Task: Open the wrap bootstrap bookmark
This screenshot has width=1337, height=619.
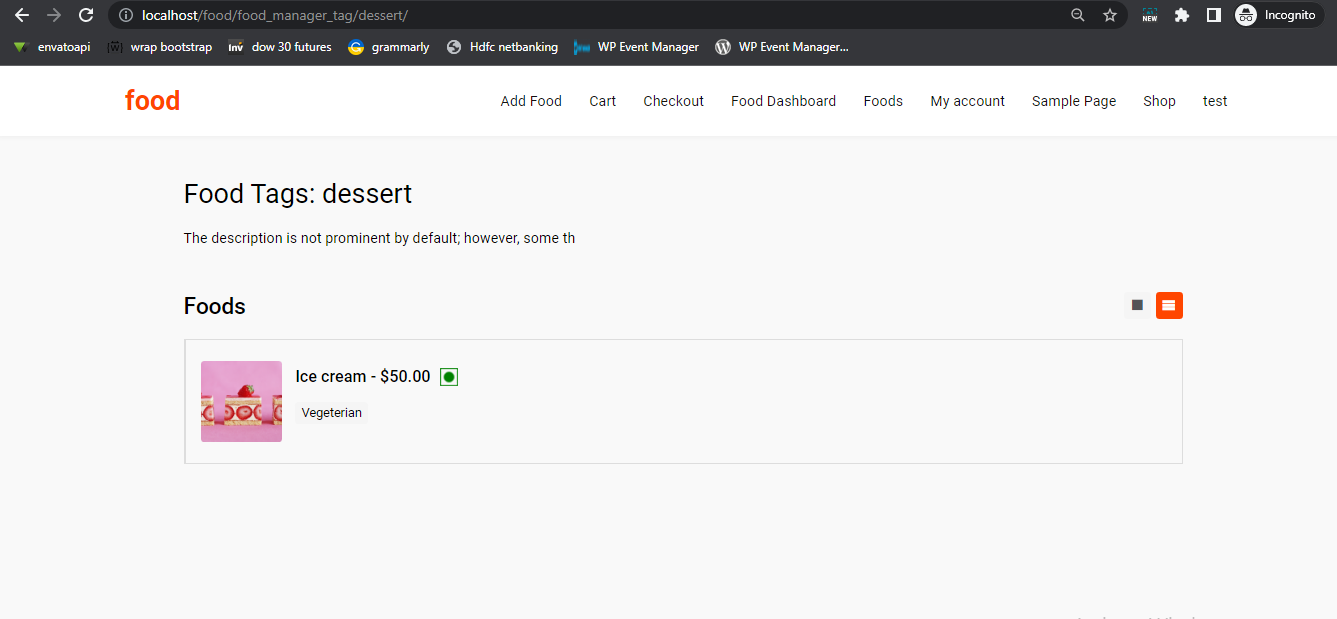Action: pyautogui.click(x=160, y=47)
